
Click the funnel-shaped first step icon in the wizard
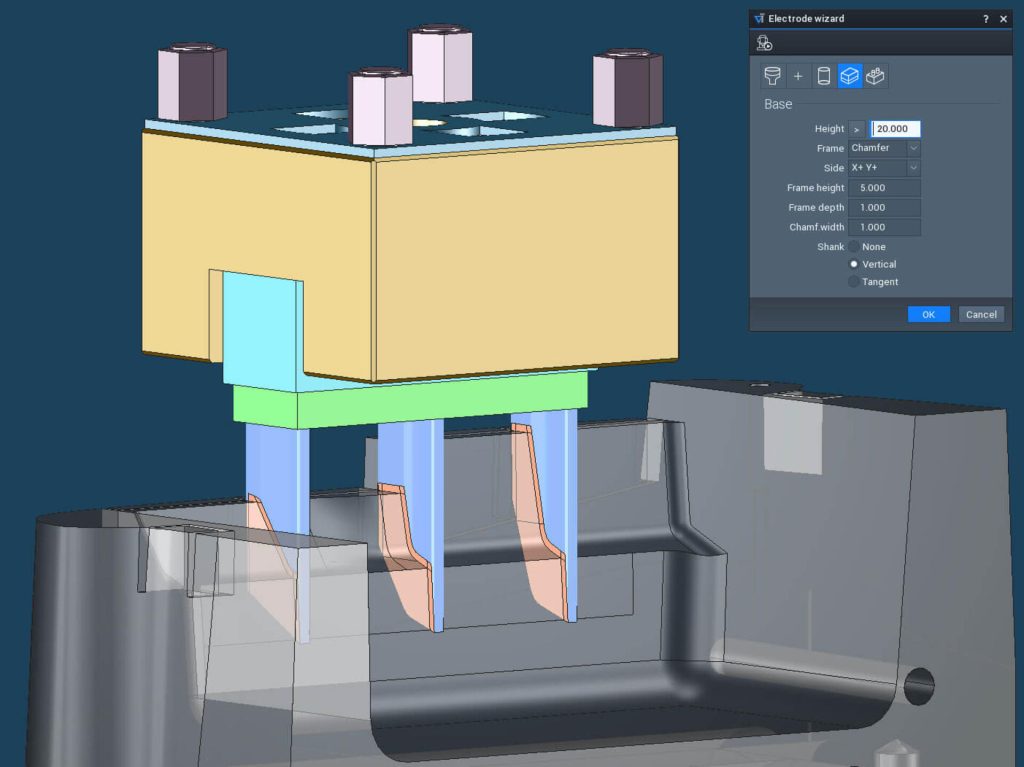(x=771, y=76)
